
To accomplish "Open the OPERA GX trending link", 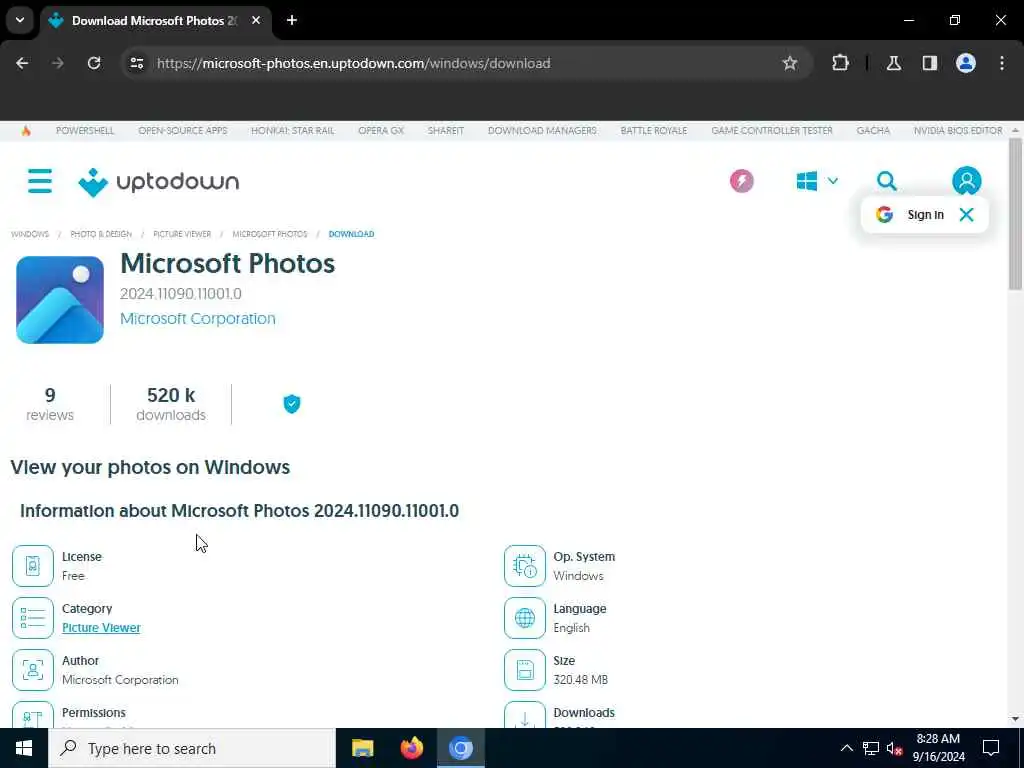I will coord(381,131).
